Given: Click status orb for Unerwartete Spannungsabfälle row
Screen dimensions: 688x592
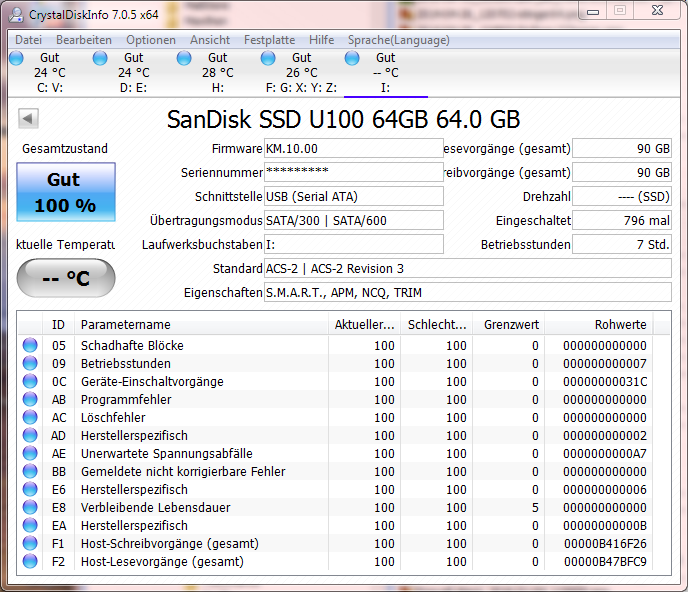Looking at the screenshot, I should click(x=30, y=453).
